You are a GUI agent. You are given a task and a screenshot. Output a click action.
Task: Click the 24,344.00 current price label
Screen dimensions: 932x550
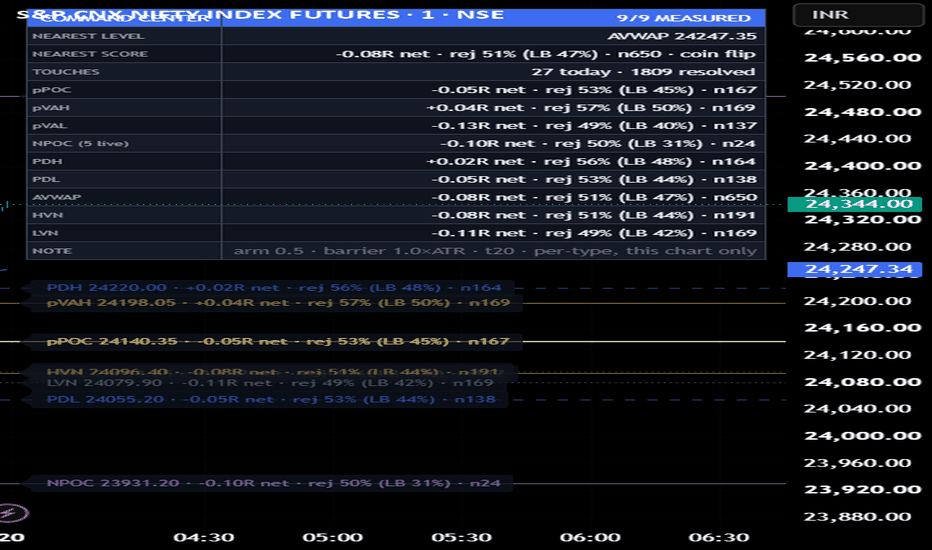[x=854, y=204]
